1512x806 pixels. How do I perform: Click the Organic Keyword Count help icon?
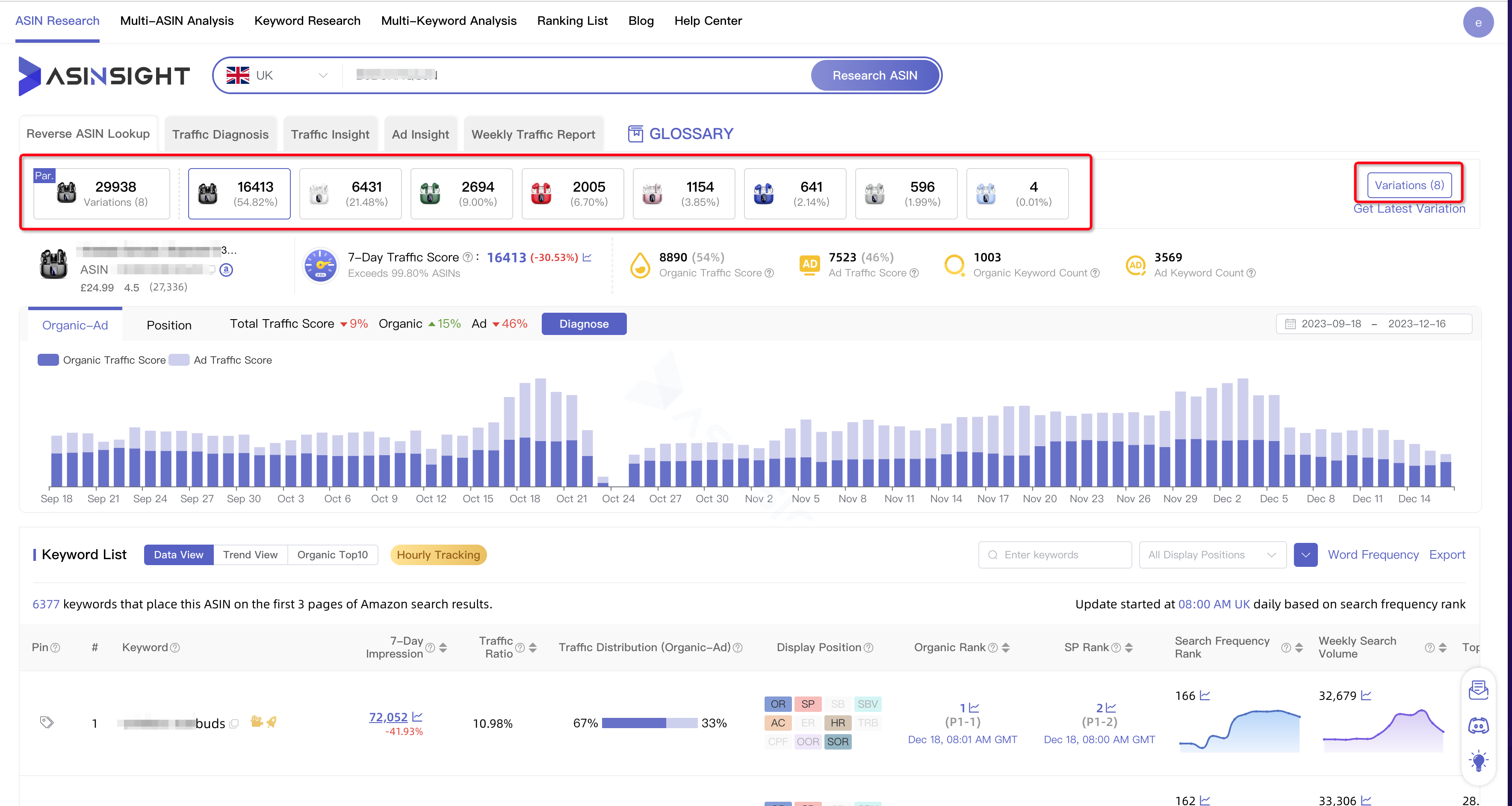(1095, 273)
